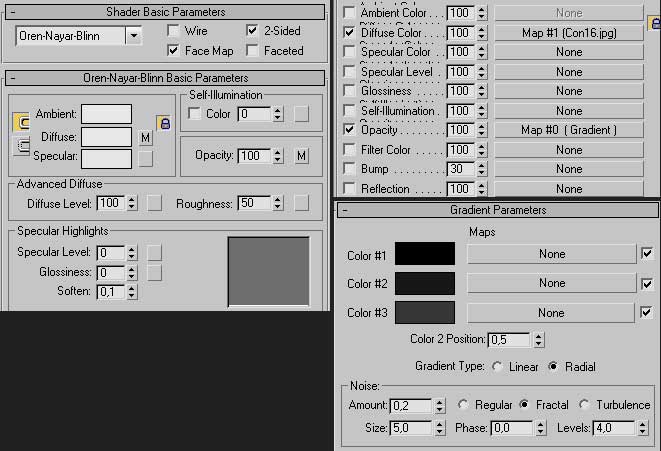
Task: Click the diffuse-specular lock icon on the right
Action: [165, 122]
